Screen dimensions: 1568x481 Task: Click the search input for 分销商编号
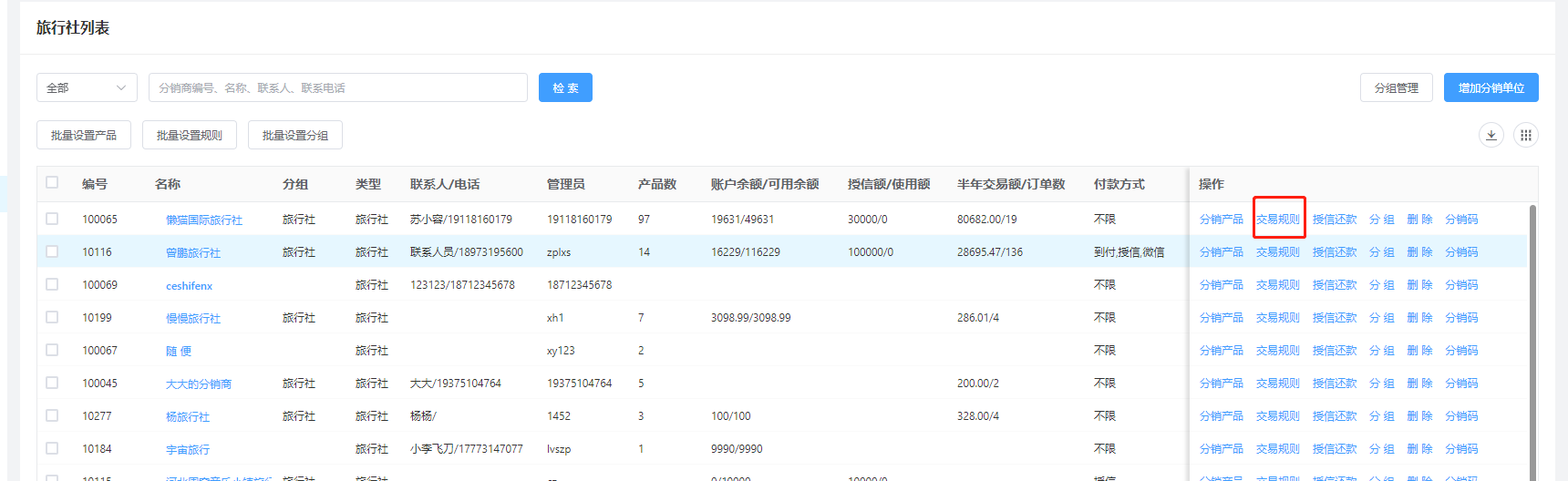tap(337, 87)
